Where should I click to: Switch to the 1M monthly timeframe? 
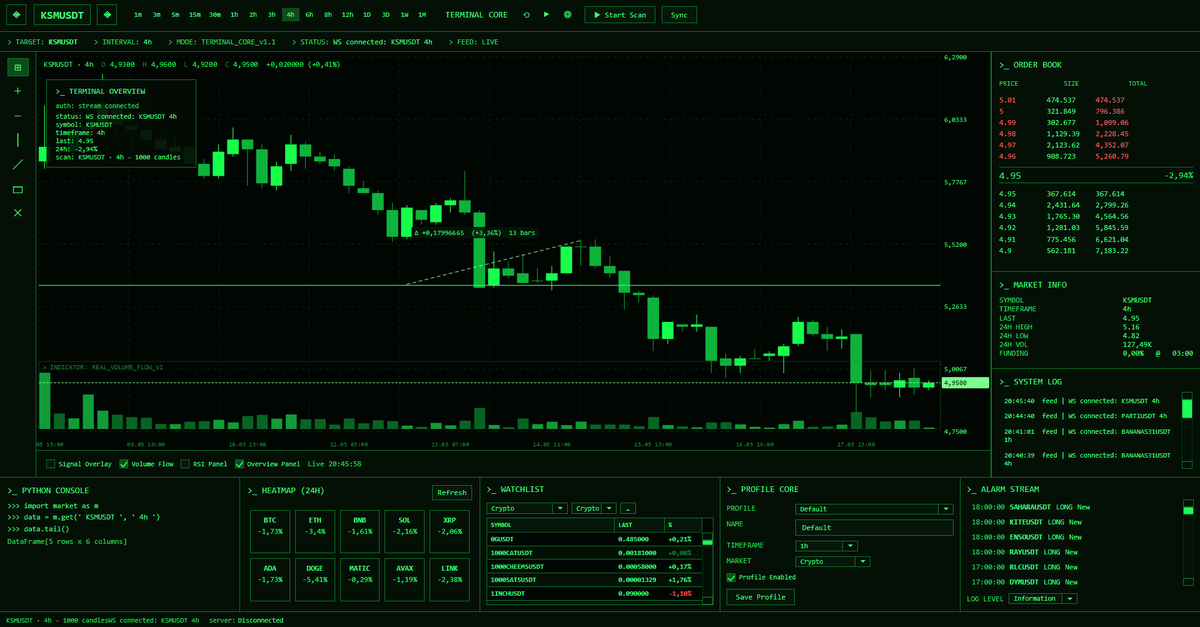pyautogui.click(x=422, y=15)
